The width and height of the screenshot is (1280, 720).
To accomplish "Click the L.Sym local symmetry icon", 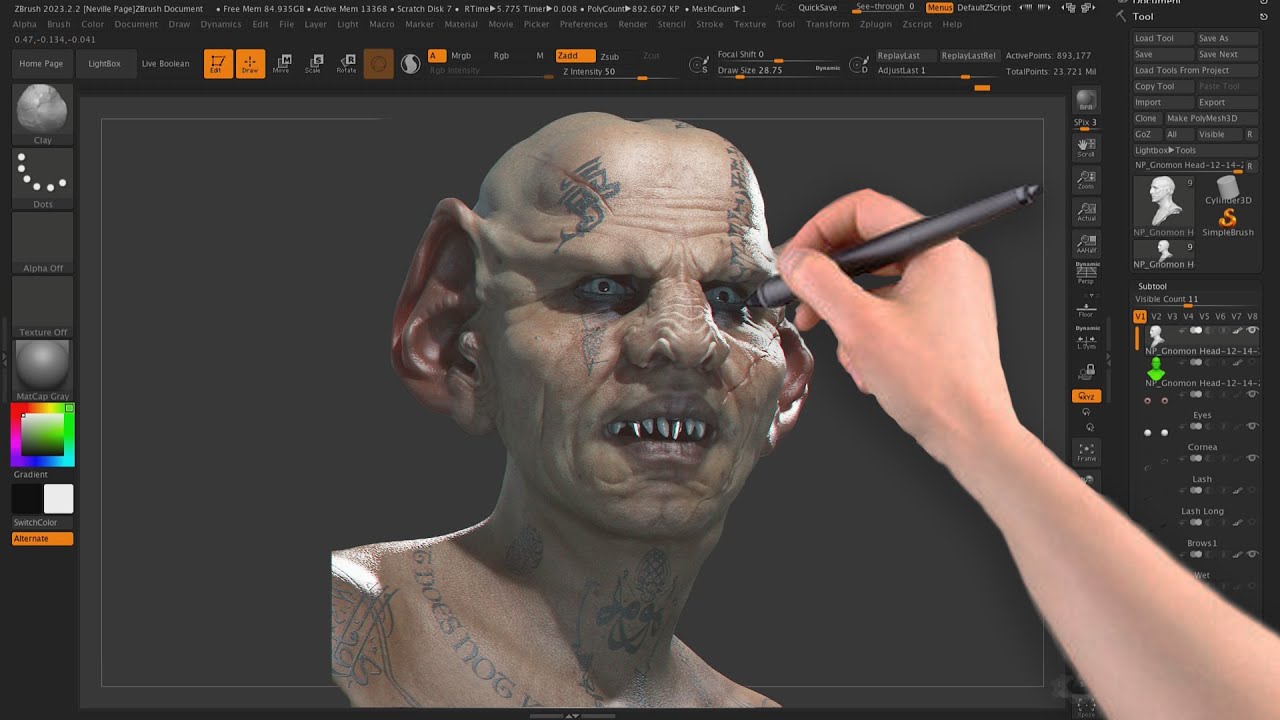I will 1086,338.
